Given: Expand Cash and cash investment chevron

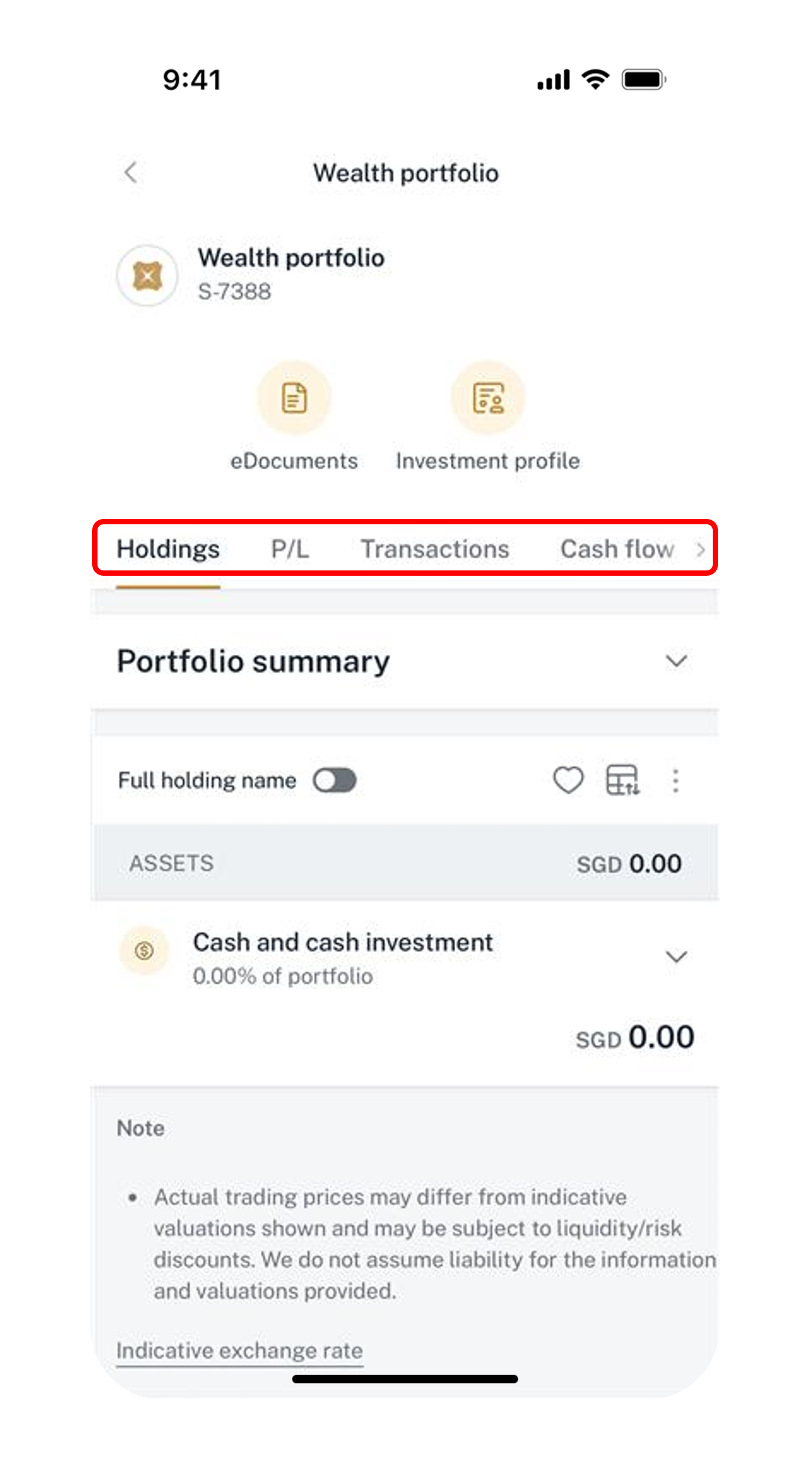Looking at the screenshot, I should tap(676, 956).
